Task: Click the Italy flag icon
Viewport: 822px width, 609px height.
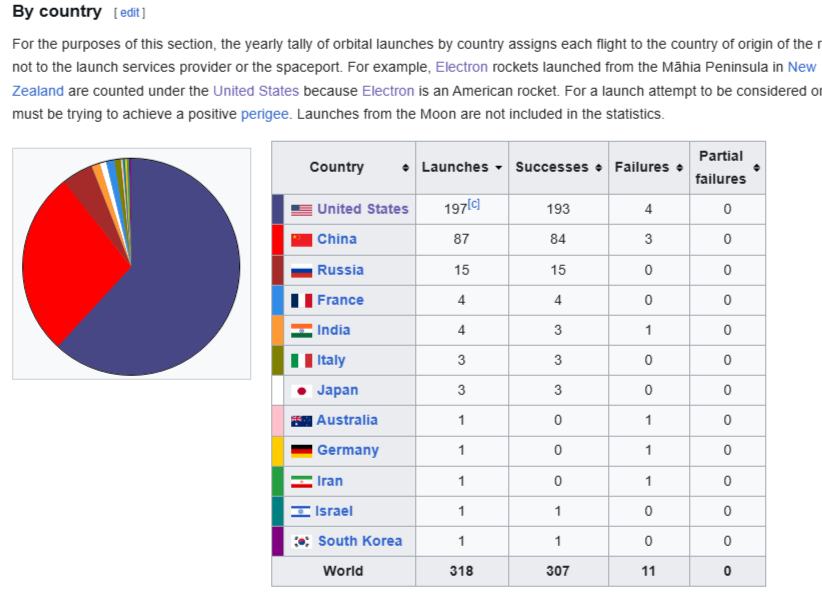Action: [301, 361]
